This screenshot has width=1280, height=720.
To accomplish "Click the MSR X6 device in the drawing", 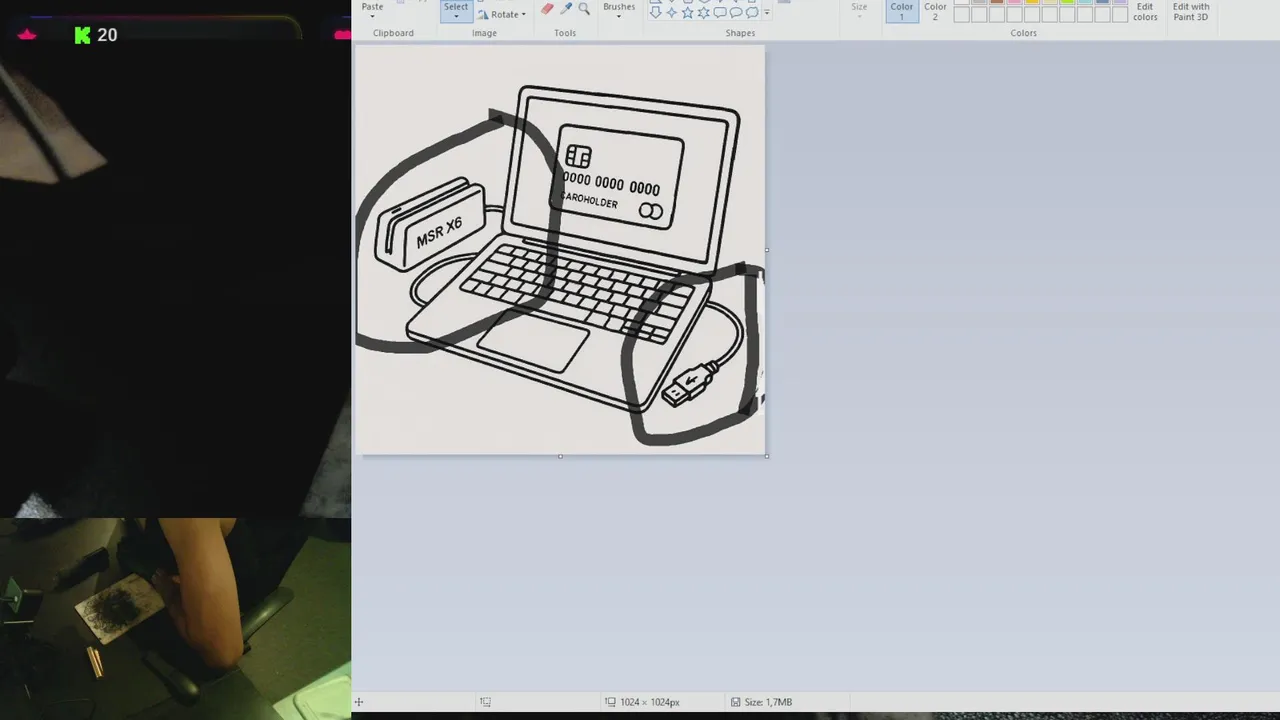I will pyautogui.click(x=430, y=225).
